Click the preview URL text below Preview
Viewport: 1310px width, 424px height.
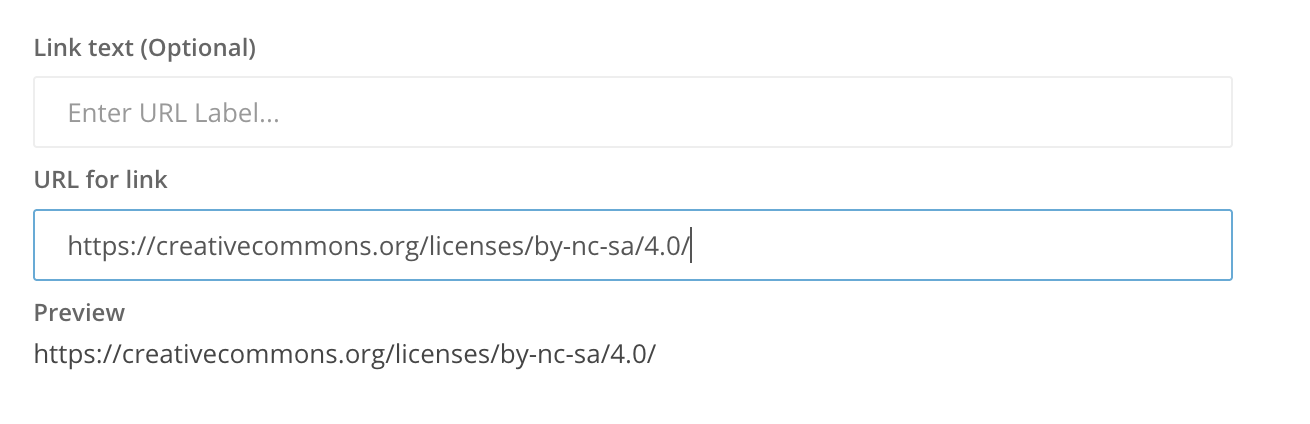tap(344, 353)
